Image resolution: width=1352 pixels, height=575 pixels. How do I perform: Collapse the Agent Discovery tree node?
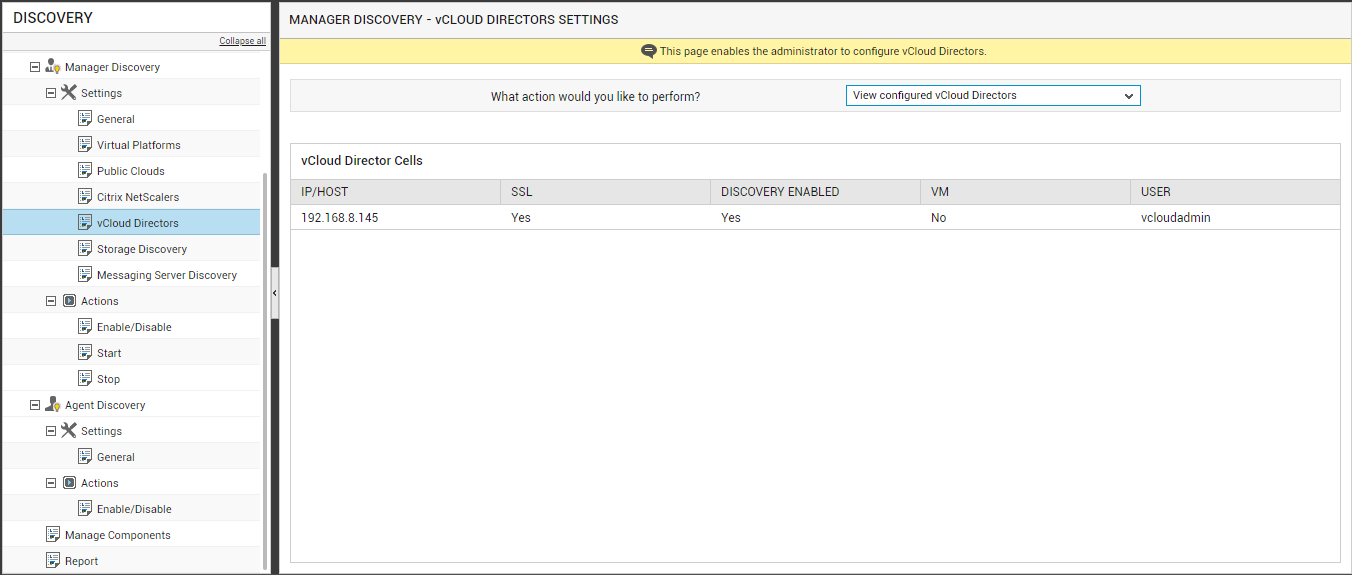click(x=35, y=405)
